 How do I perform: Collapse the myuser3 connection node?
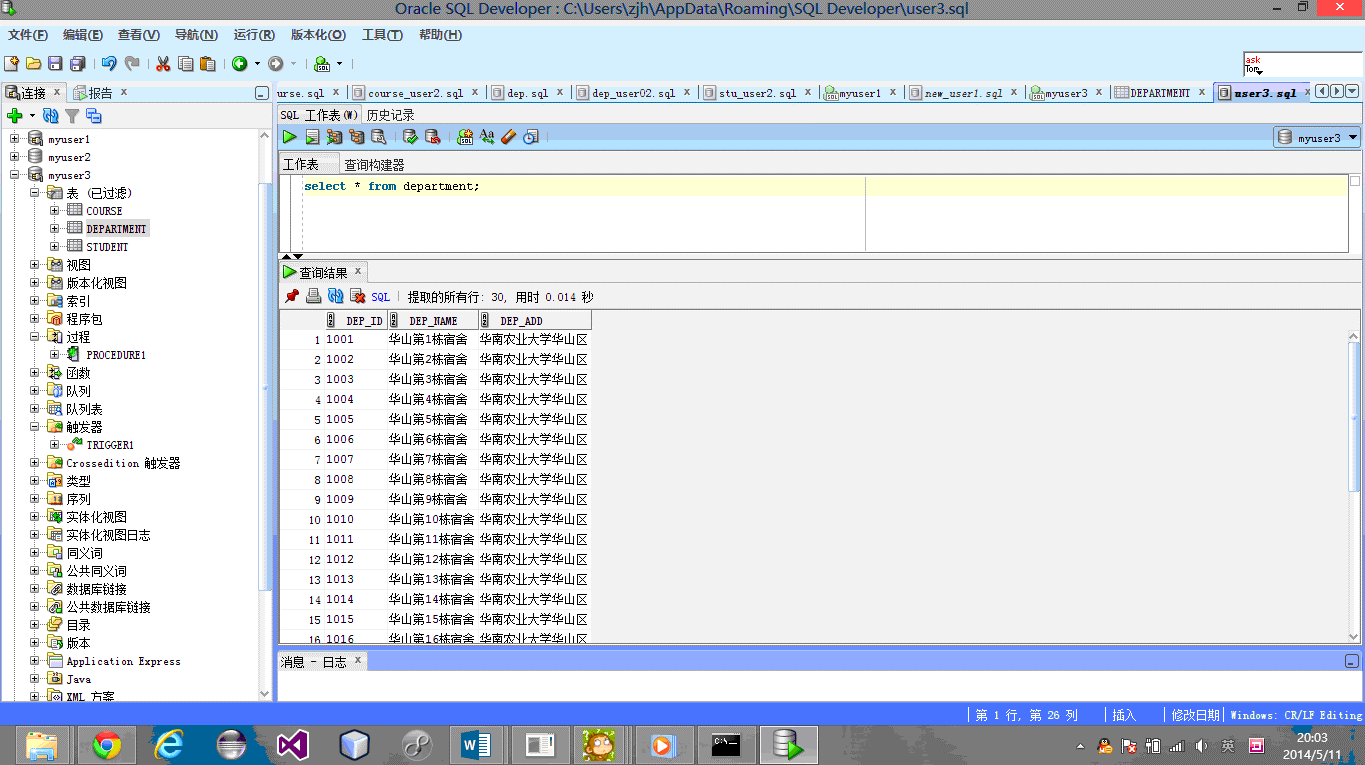click(x=15, y=175)
